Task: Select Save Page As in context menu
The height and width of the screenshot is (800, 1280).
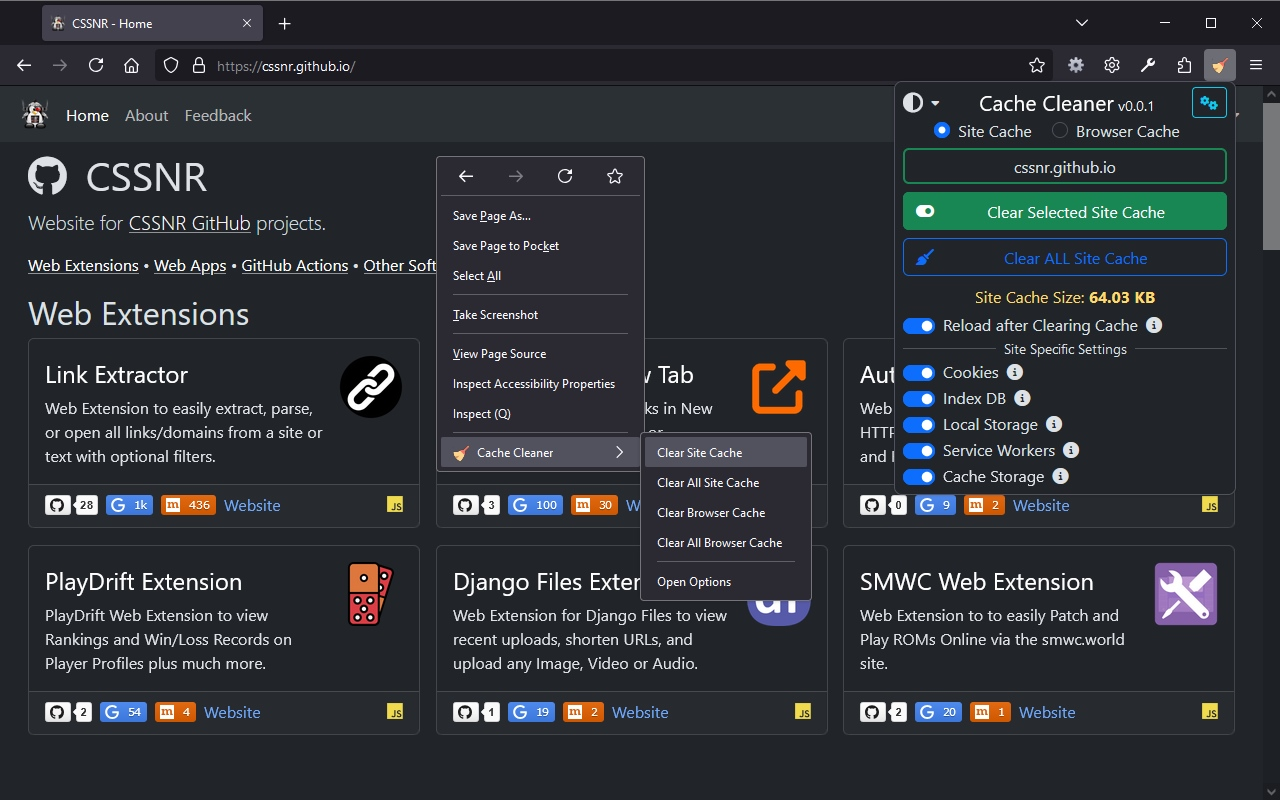Action: click(540, 216)
